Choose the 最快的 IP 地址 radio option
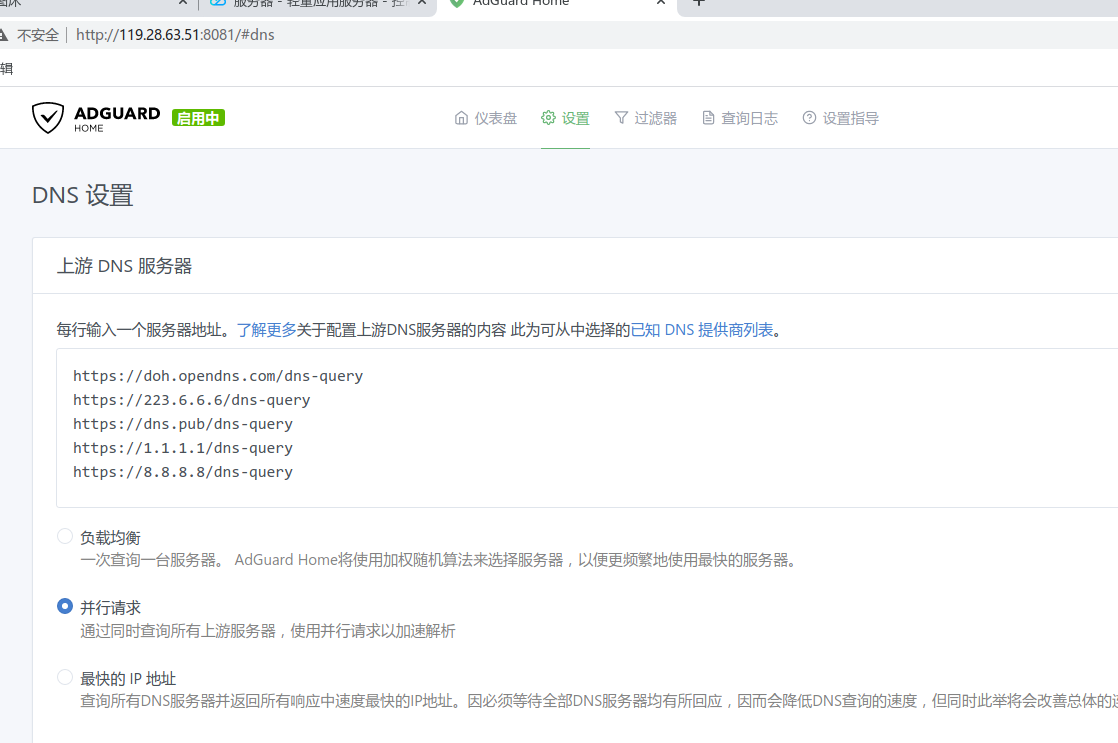The width and height of the screenshot is (1118, 743). click(x=65, y=678)
